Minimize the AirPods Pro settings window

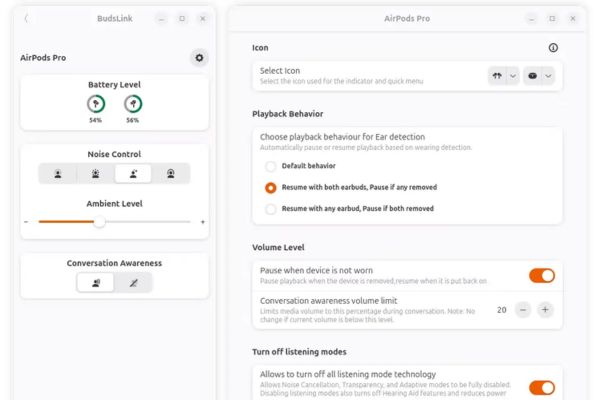click(x=532, y=18)
